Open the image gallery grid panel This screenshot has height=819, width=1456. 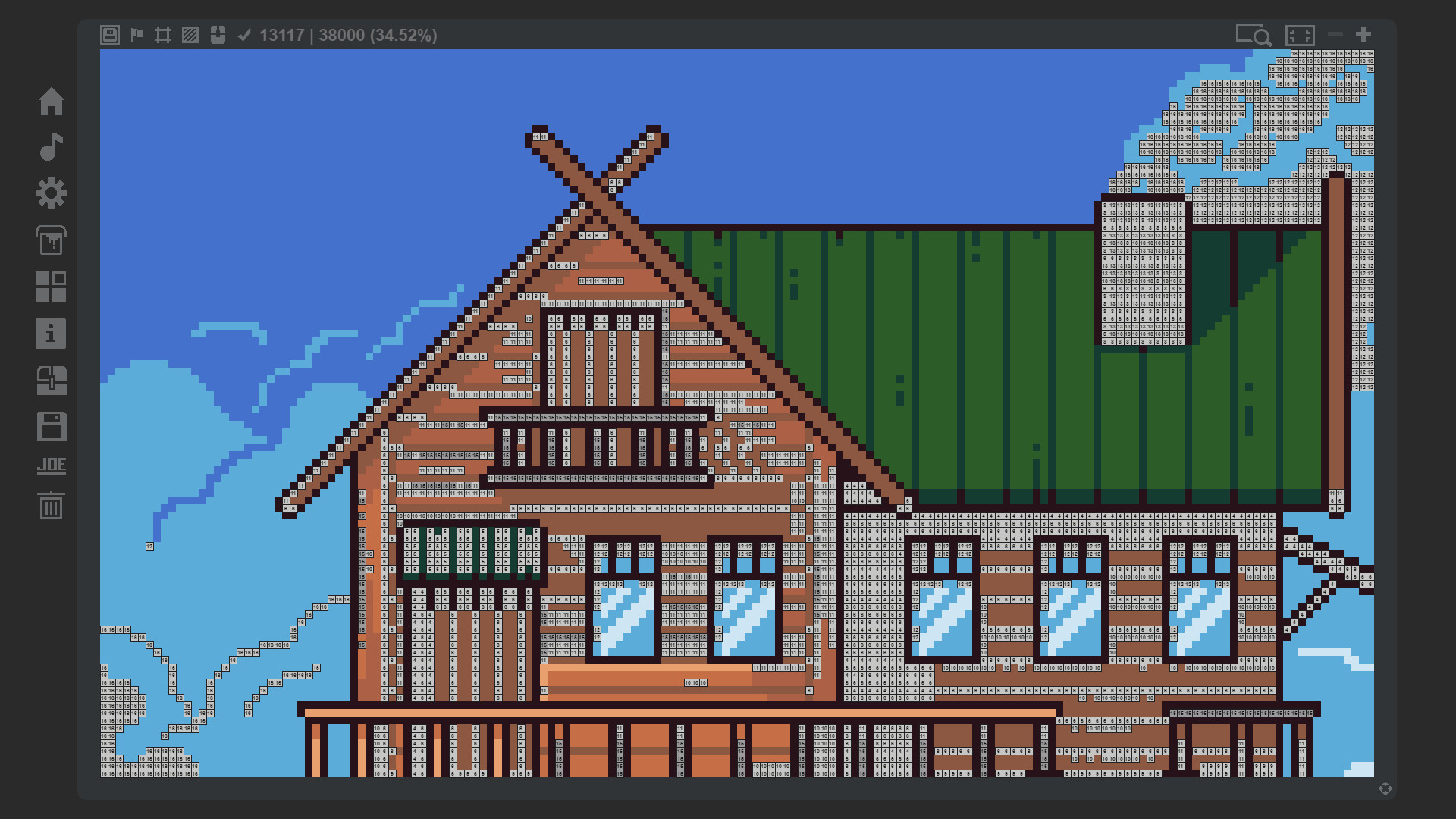click(x=51, y=287)
